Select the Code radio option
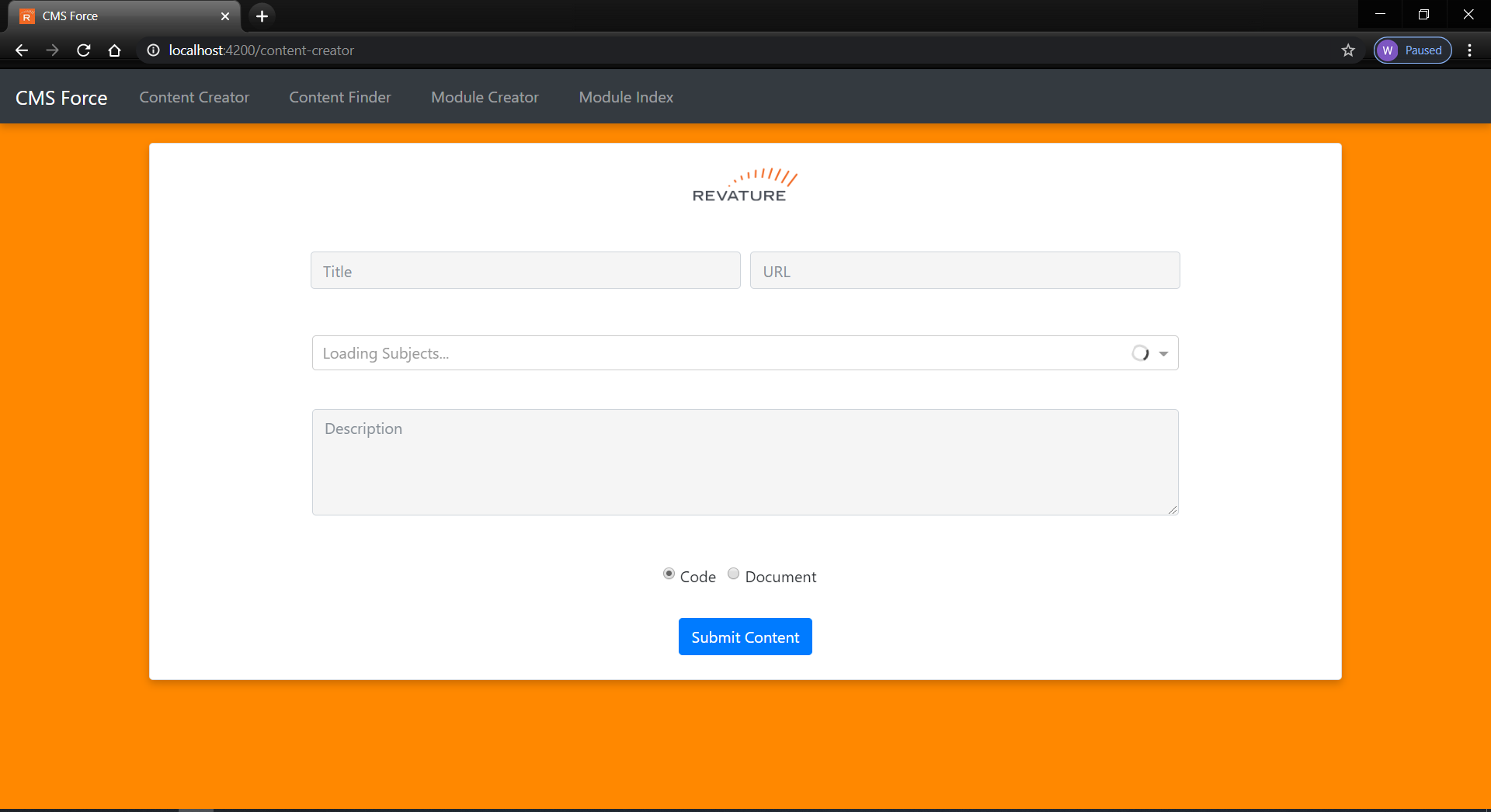Screen dimensions: 1491x812 669,574
